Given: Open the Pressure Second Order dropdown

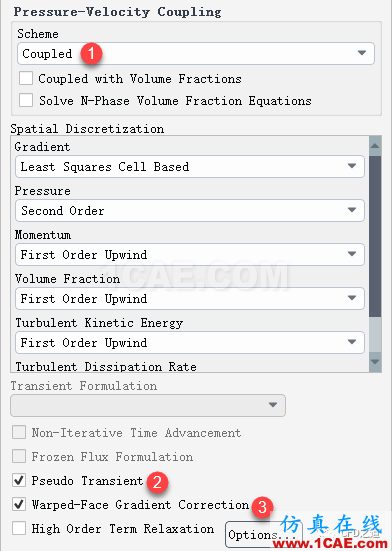Looking at the screenshot, I should [x=190, y=210].
